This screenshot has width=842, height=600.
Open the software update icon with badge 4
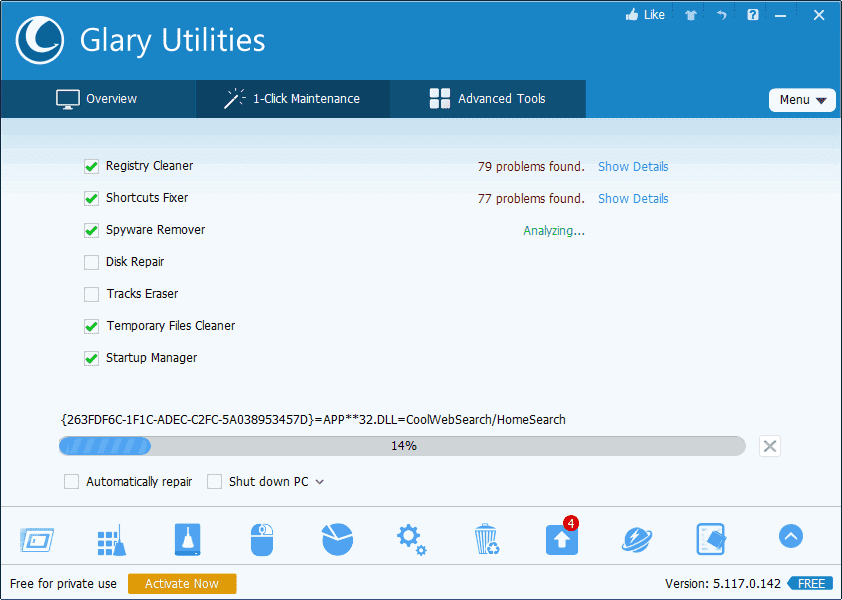[562, 537]
